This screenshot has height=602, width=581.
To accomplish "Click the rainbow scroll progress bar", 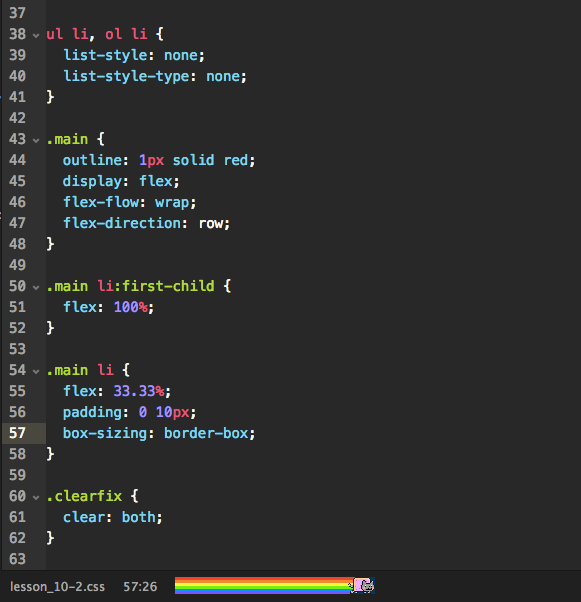I will pyautogui.click(x=275, y=585).
